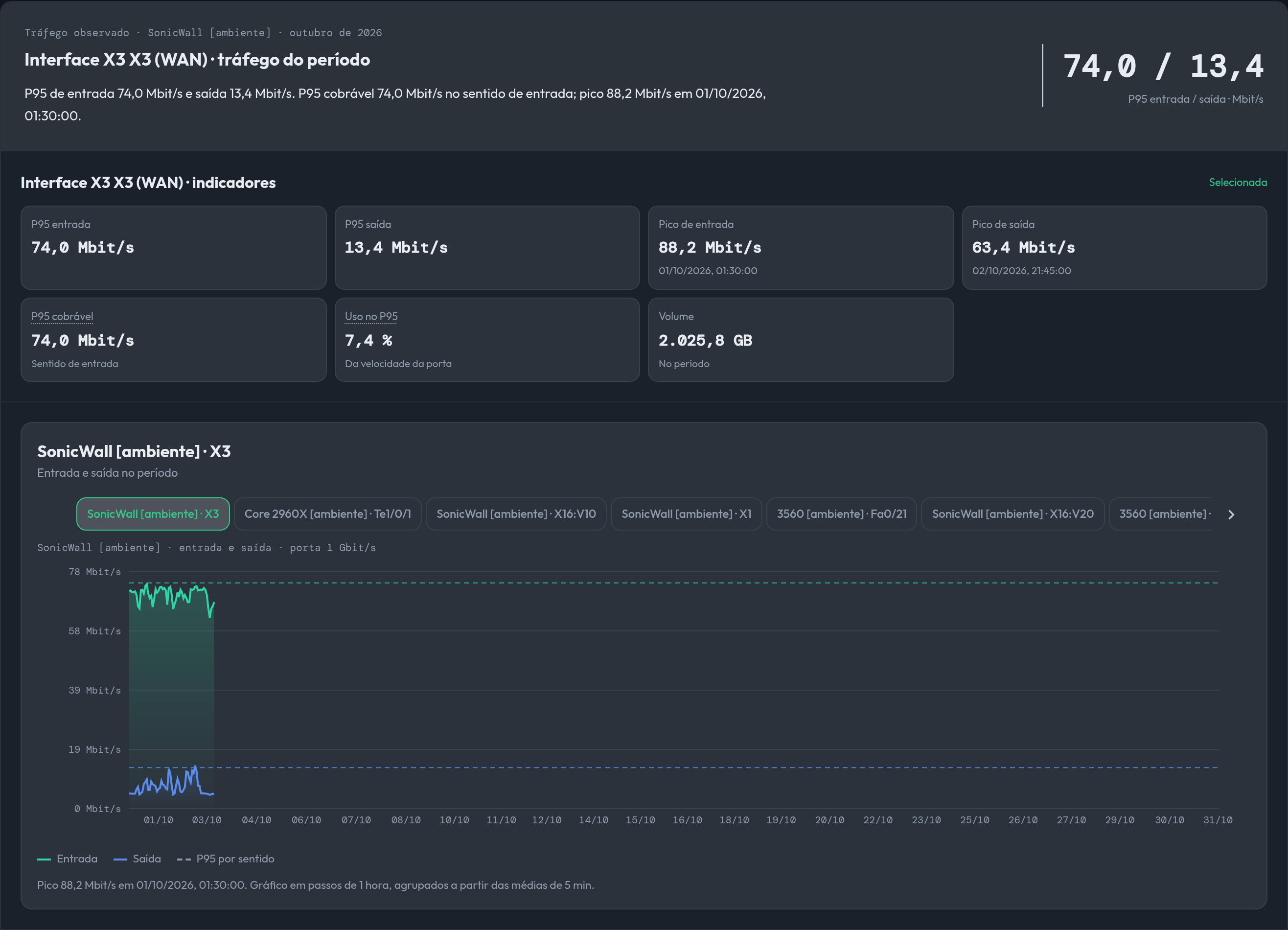Click the 01/10 x-axis date label
Image resolution: width=1288 pixels, height=930 pixels.
tap(159, 820)
